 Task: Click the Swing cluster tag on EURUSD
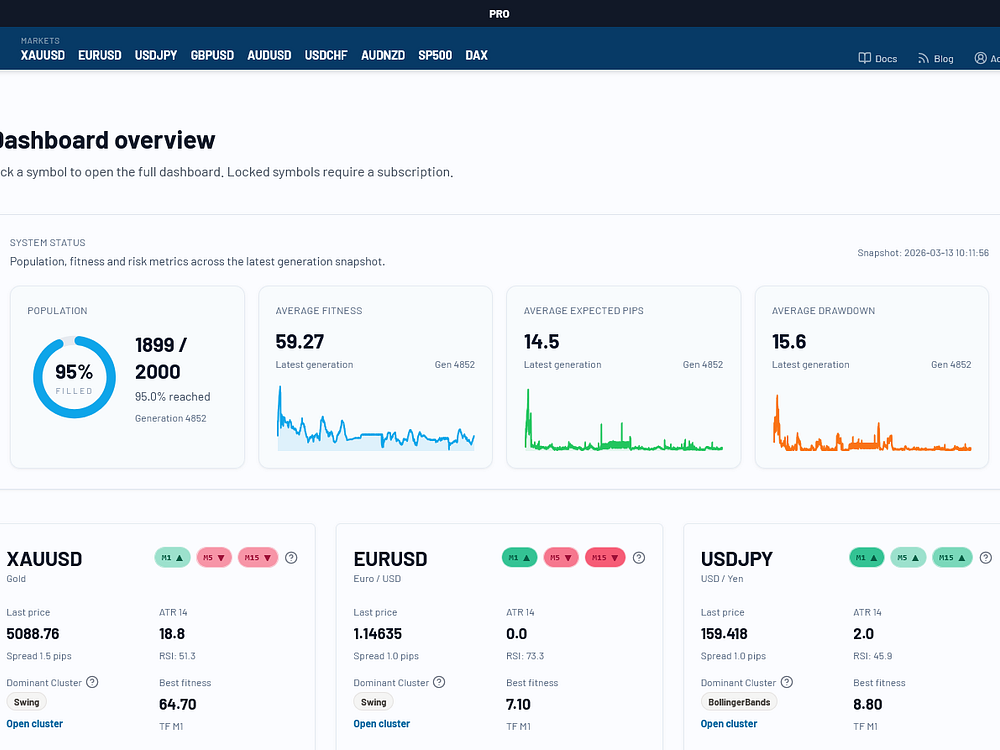(x=374, y=702)
